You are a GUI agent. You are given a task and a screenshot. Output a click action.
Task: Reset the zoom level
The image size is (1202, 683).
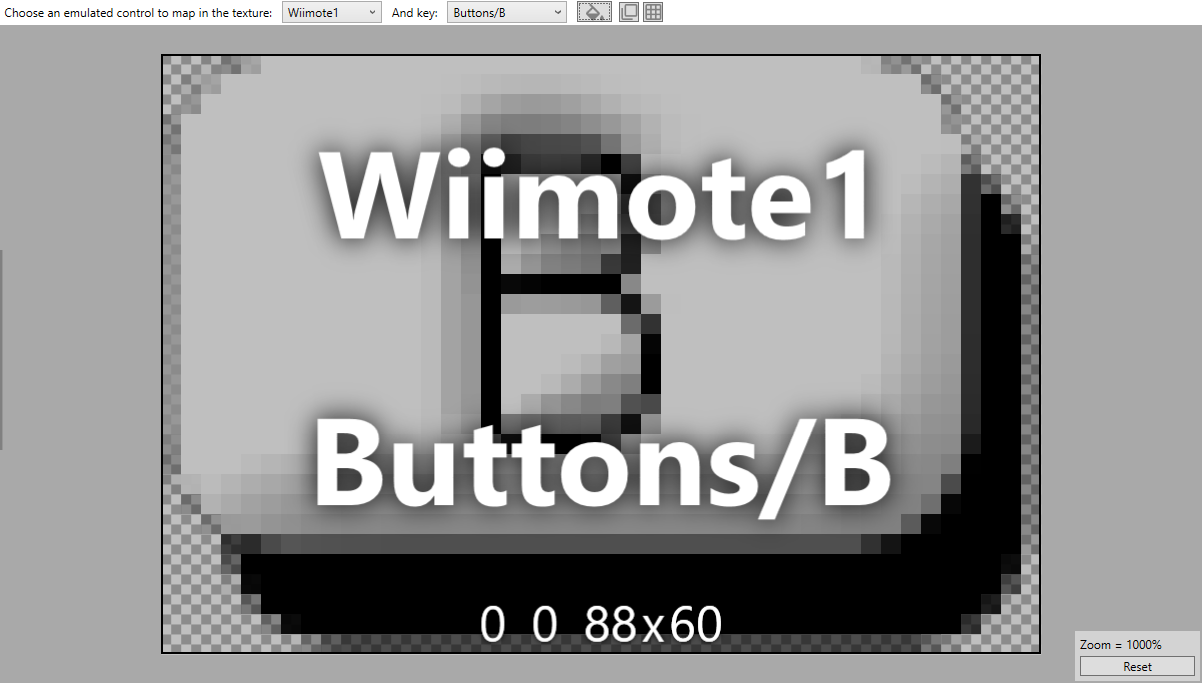1137,666
